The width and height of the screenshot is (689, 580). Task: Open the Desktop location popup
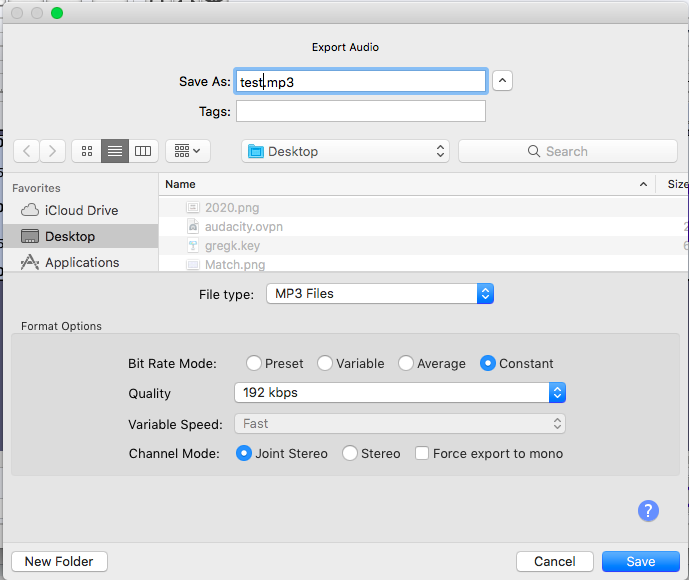pyautogui.click(x=345, y=151)
